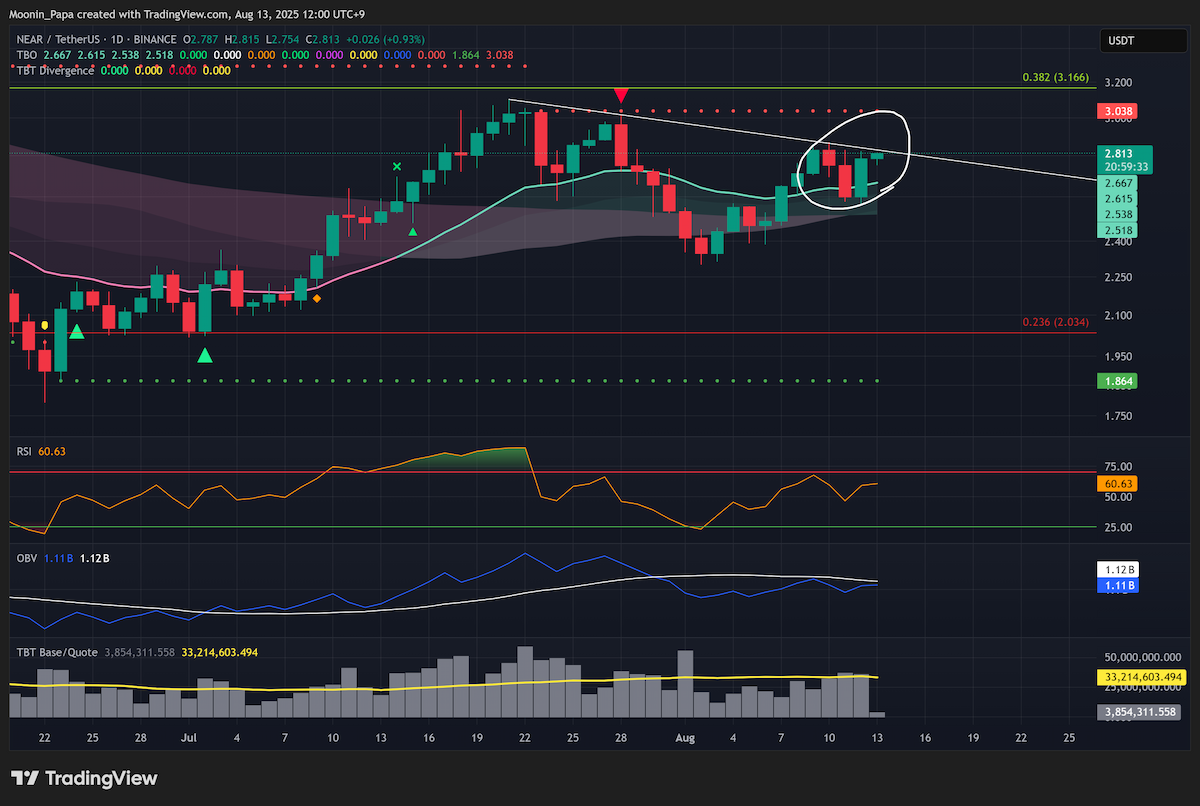
Task: Click the red down-triangle sell marker
Action: [x=621, y=95]
